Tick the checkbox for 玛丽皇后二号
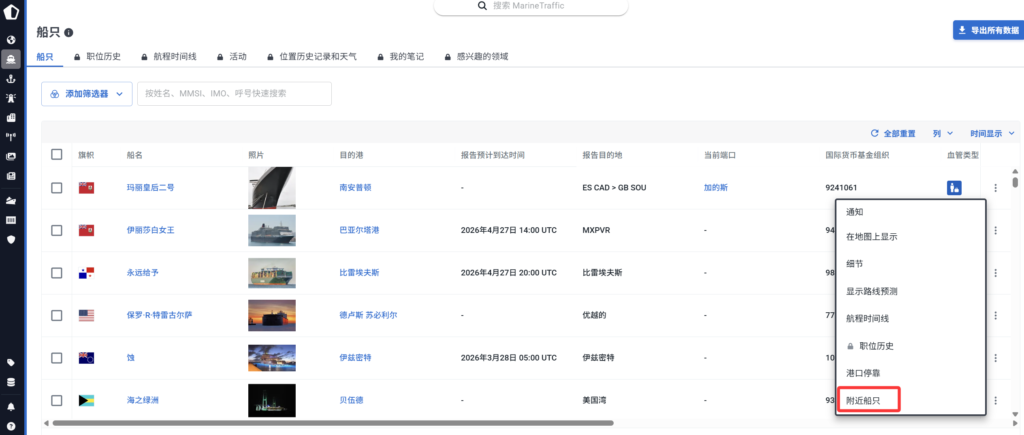 click(57, 187)
